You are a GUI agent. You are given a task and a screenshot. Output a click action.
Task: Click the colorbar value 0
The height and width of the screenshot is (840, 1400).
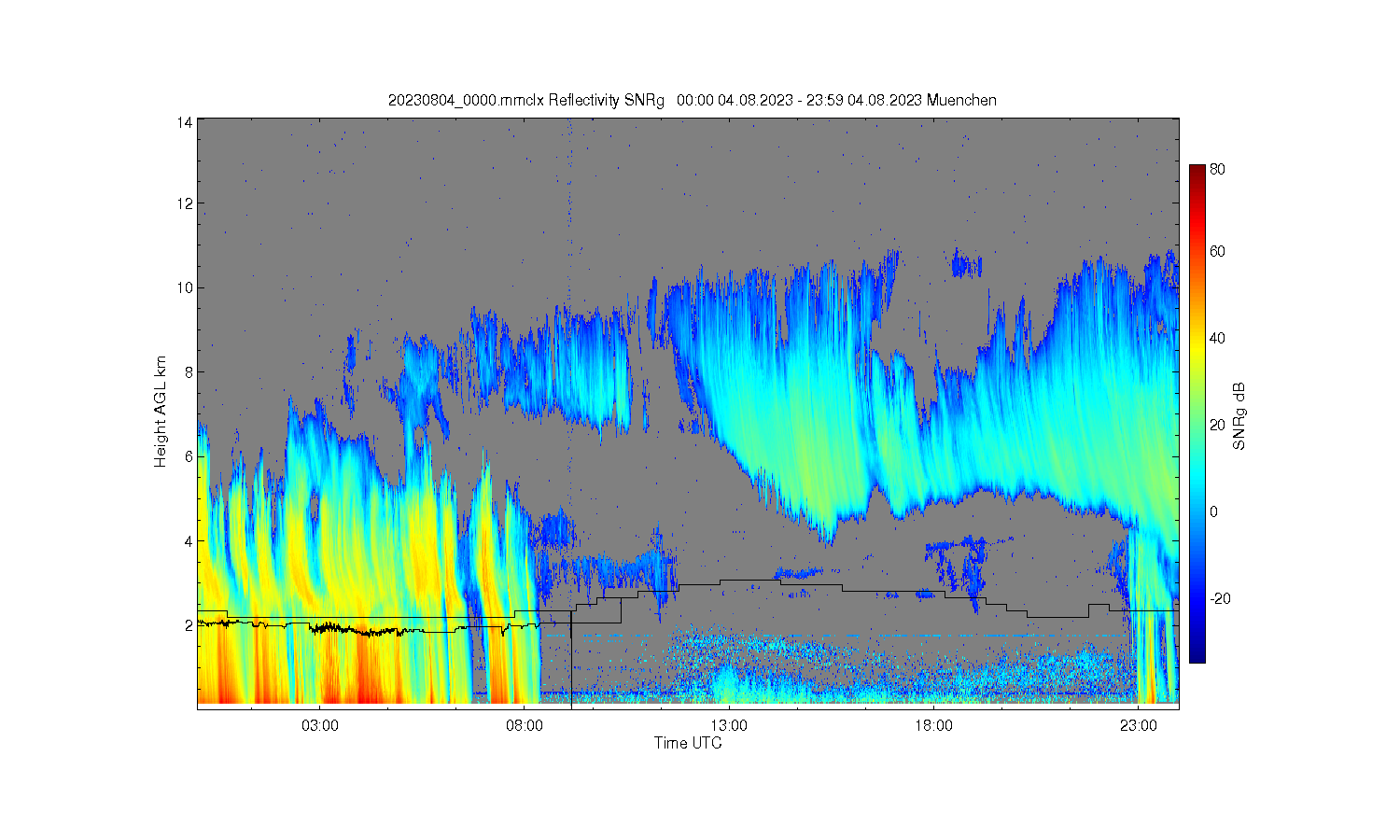1213,511
